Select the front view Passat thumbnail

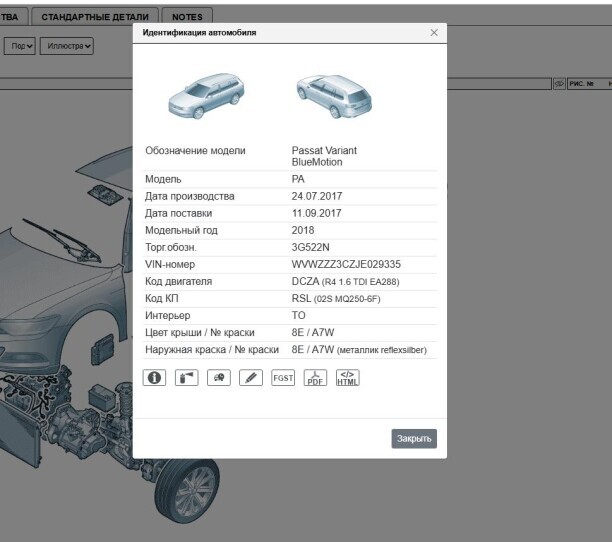pos(206,96)
